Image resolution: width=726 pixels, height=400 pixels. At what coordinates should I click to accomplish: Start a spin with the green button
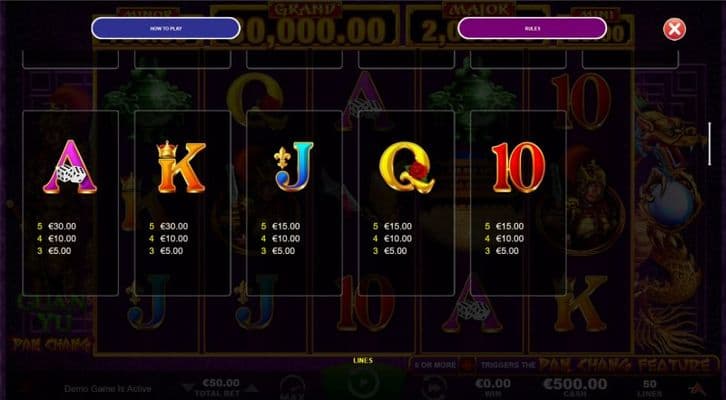point(363,383)
